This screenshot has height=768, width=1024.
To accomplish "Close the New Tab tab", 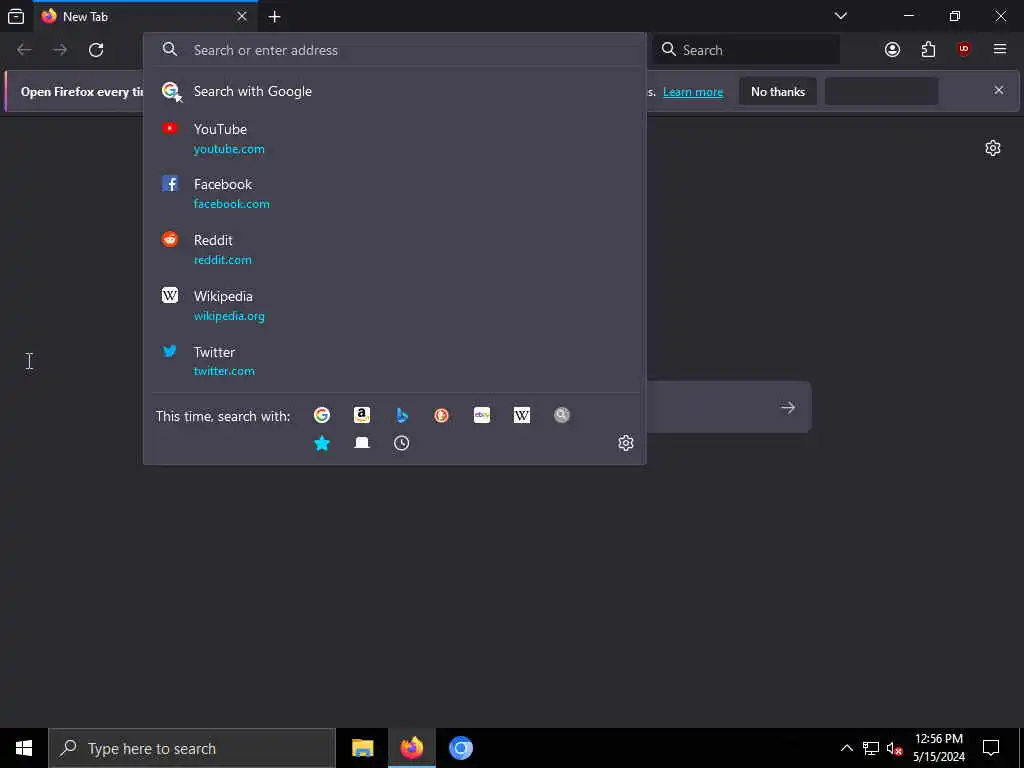I will click(242, 16).
